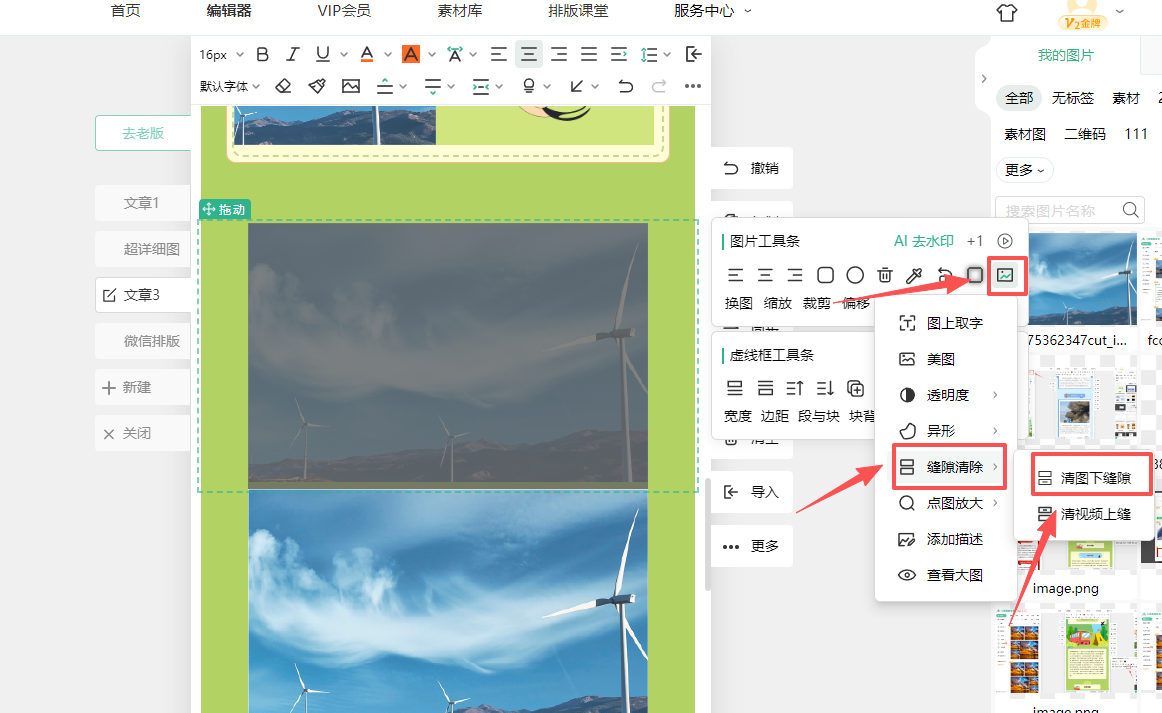Click the play icon in 图片工具条
This screenshot has height=713, width=1162.
click(1005, 241)
